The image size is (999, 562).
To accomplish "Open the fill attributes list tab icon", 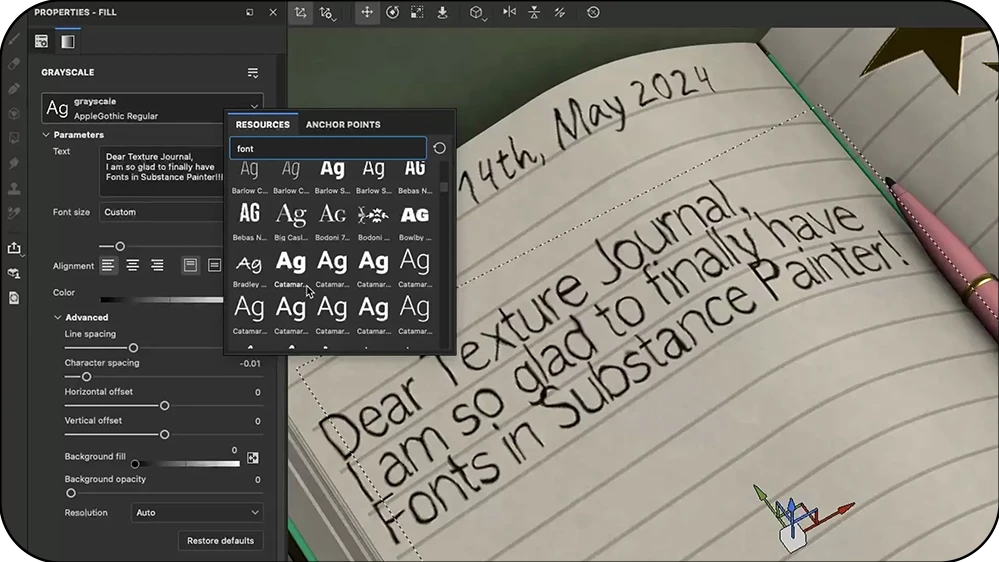I will (41, 41).
